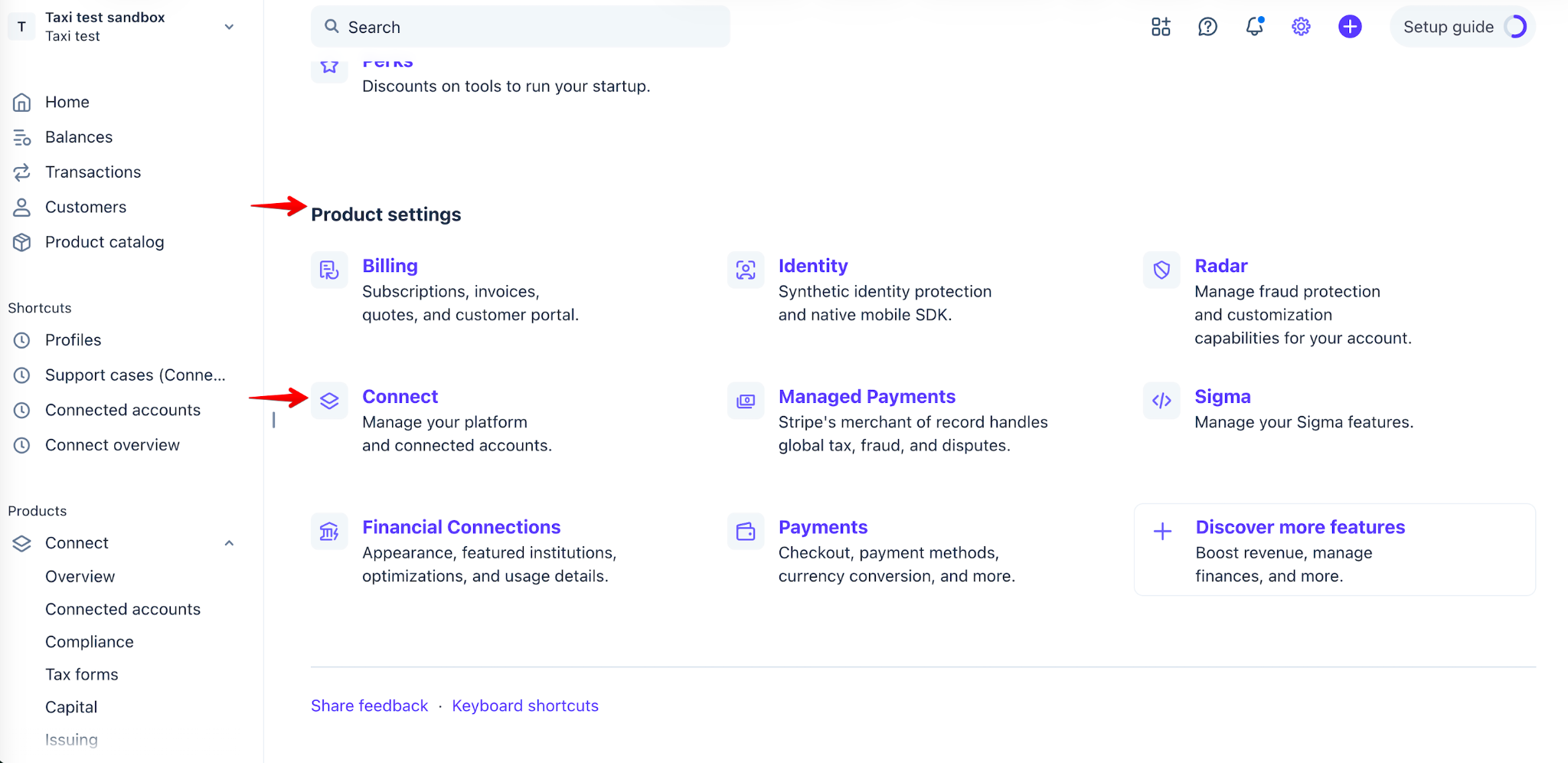Click the Radar shield icon
Viewport: 1568px width, 763px height.
tap(1161, 270)
